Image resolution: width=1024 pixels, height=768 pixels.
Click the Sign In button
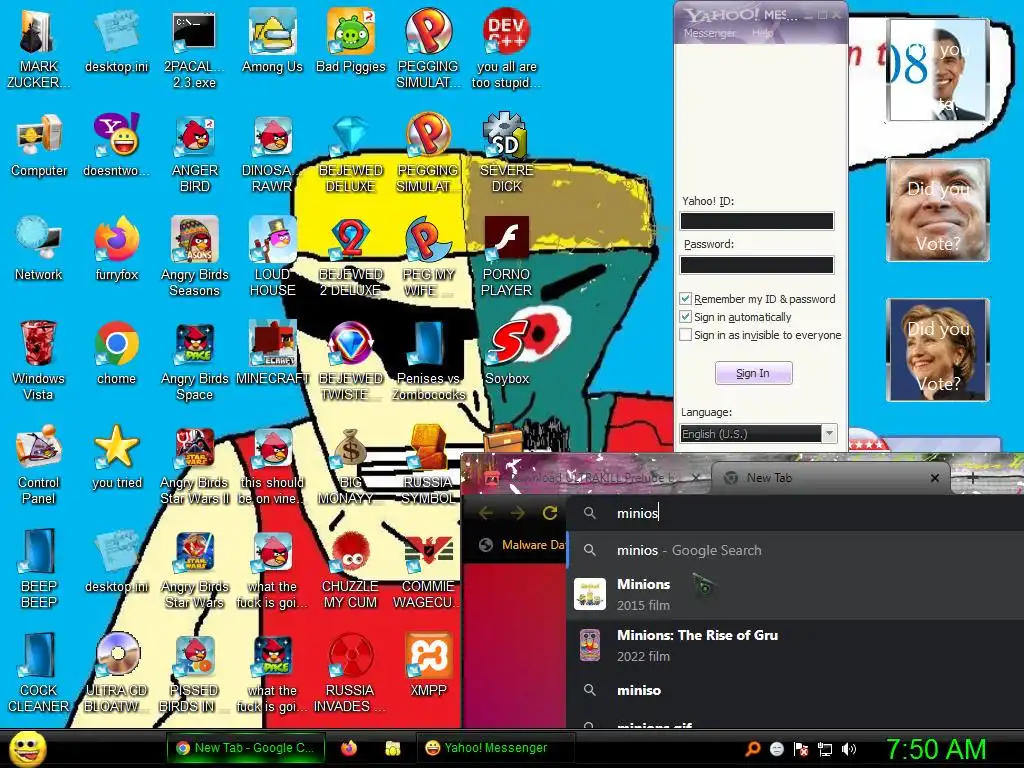[x=753, y=374]
